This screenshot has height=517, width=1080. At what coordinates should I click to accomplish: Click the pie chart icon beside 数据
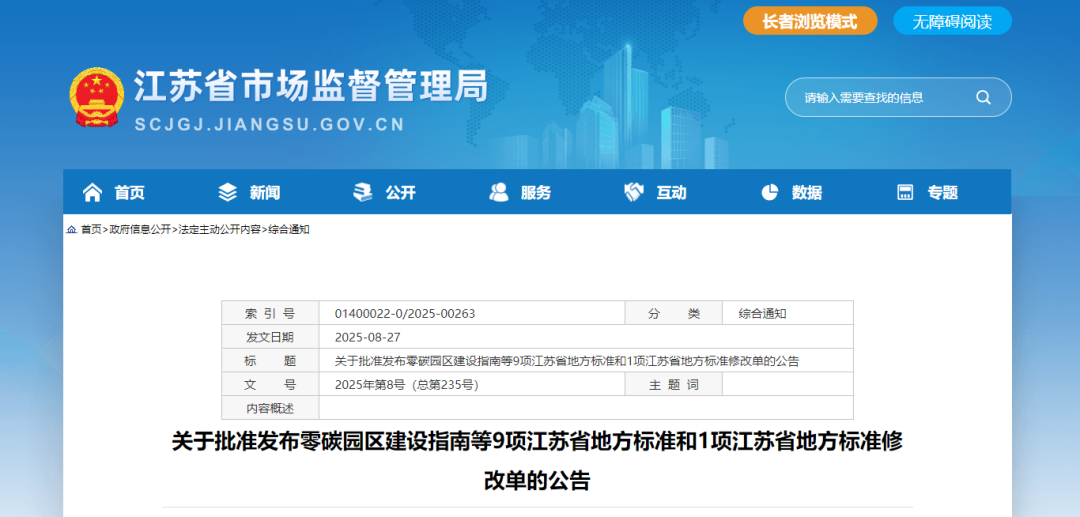point(769,192)
